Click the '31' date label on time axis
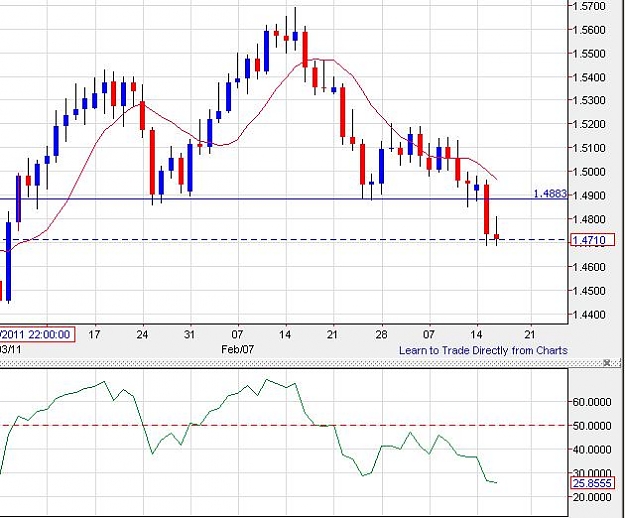 190,334
